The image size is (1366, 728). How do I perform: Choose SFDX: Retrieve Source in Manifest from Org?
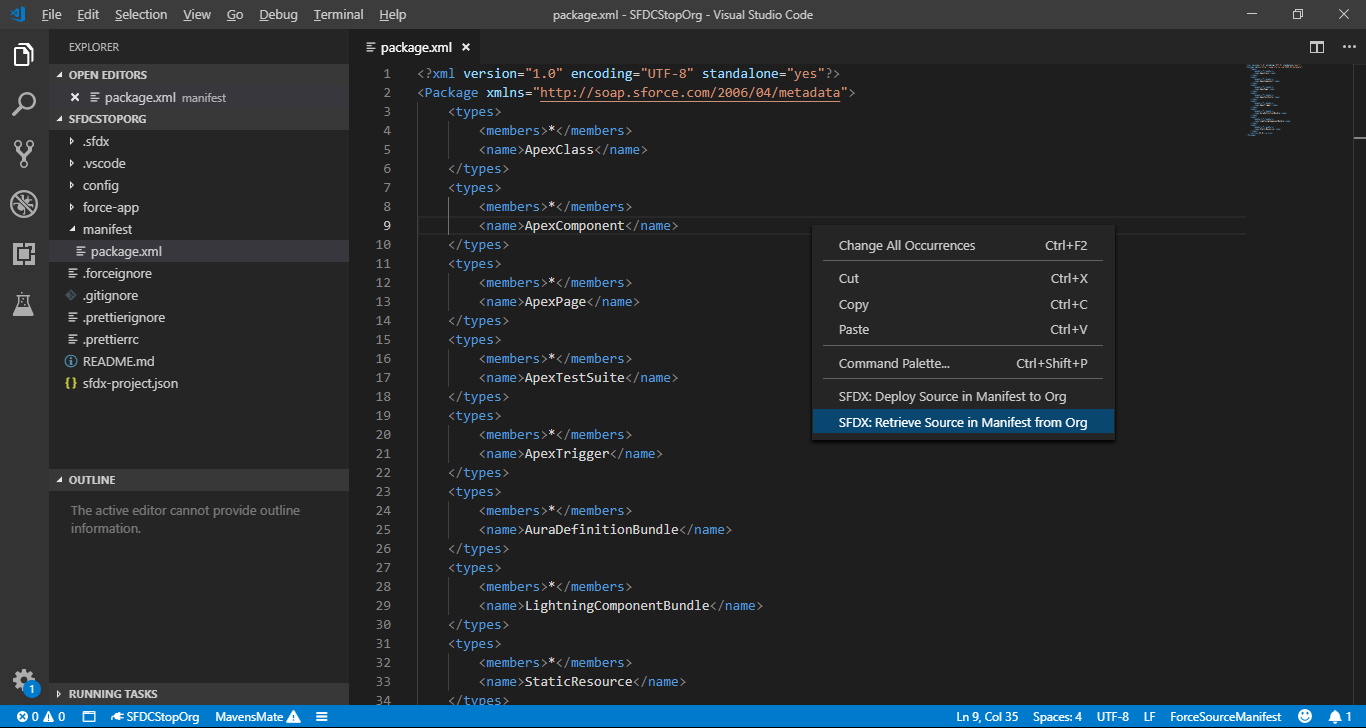click(962, 421)
